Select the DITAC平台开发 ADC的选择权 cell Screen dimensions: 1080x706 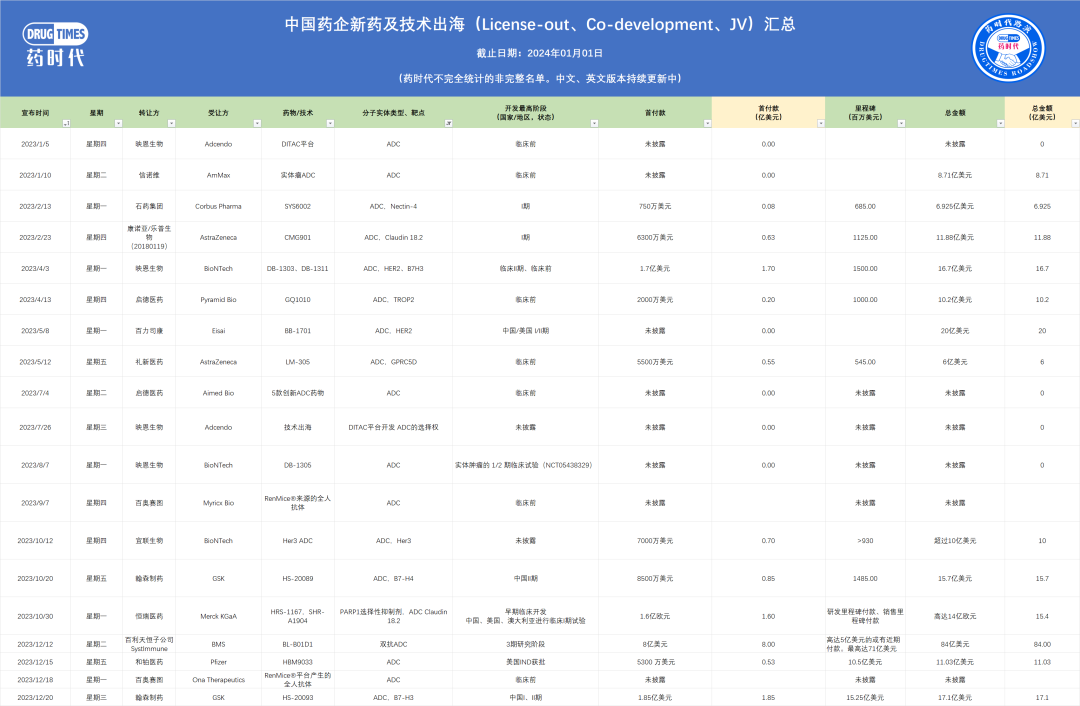tap(393, 427)
